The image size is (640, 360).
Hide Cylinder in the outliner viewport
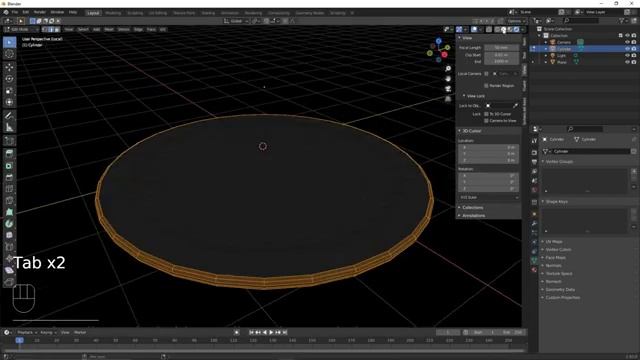coord(627,49)
